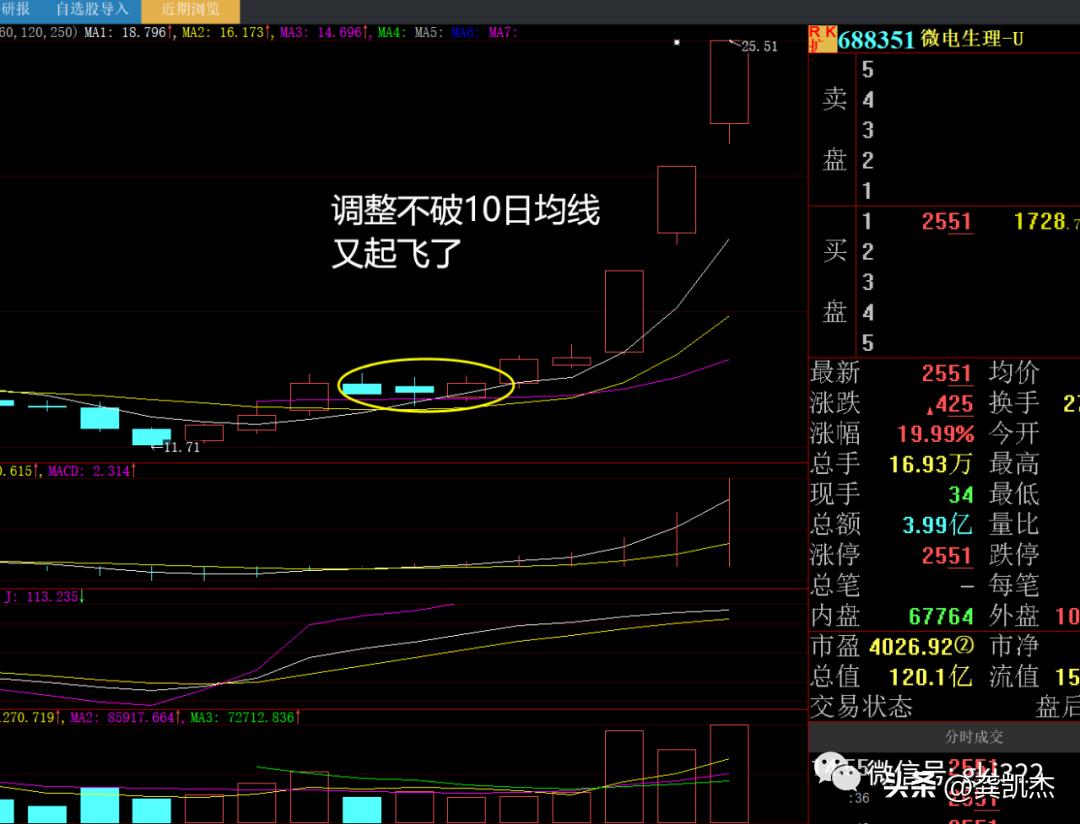The image size is (1080, 824).
Task: Click the WeChat logo watermark
Action: coord(834,771)
